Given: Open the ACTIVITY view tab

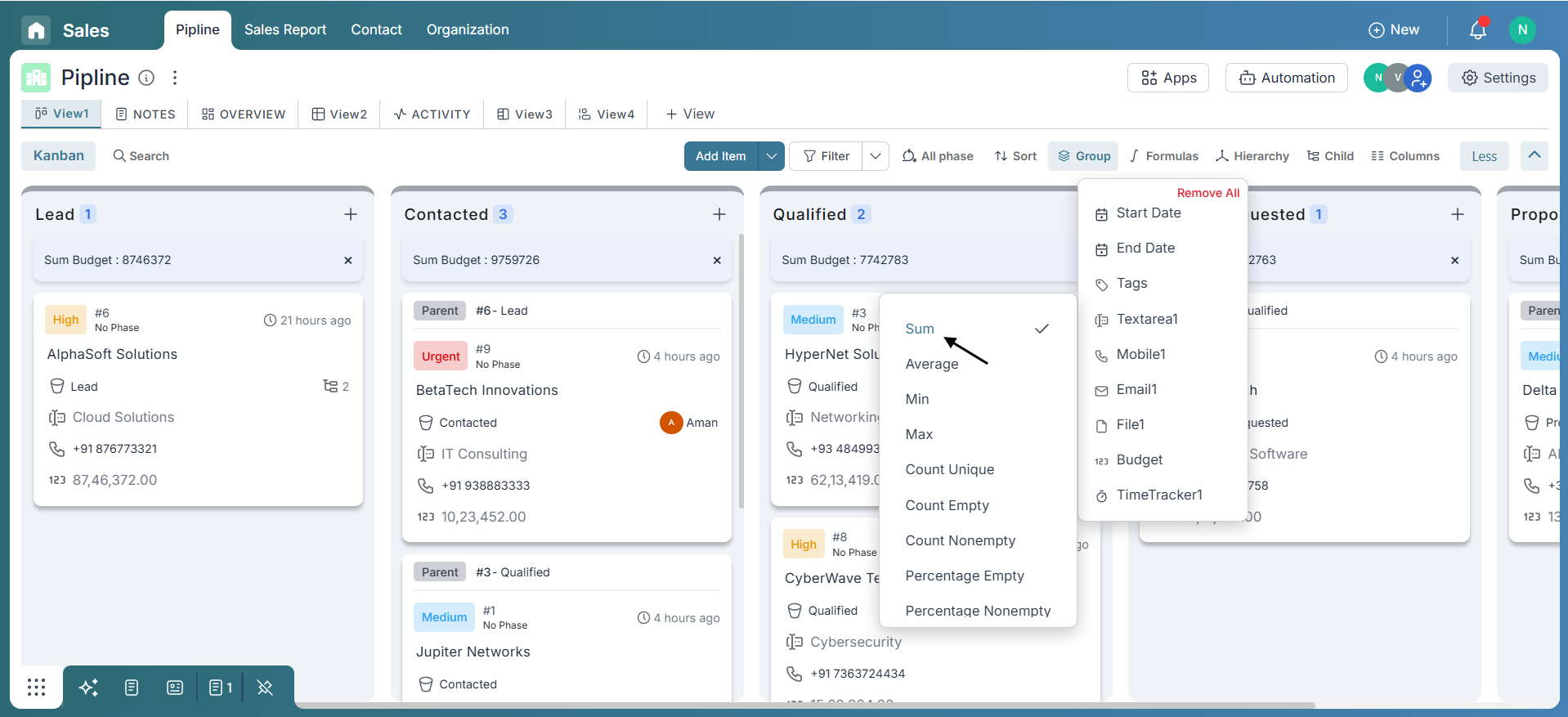Looking at the screenshot, I should pyautogui.click(x=432, y=114).
